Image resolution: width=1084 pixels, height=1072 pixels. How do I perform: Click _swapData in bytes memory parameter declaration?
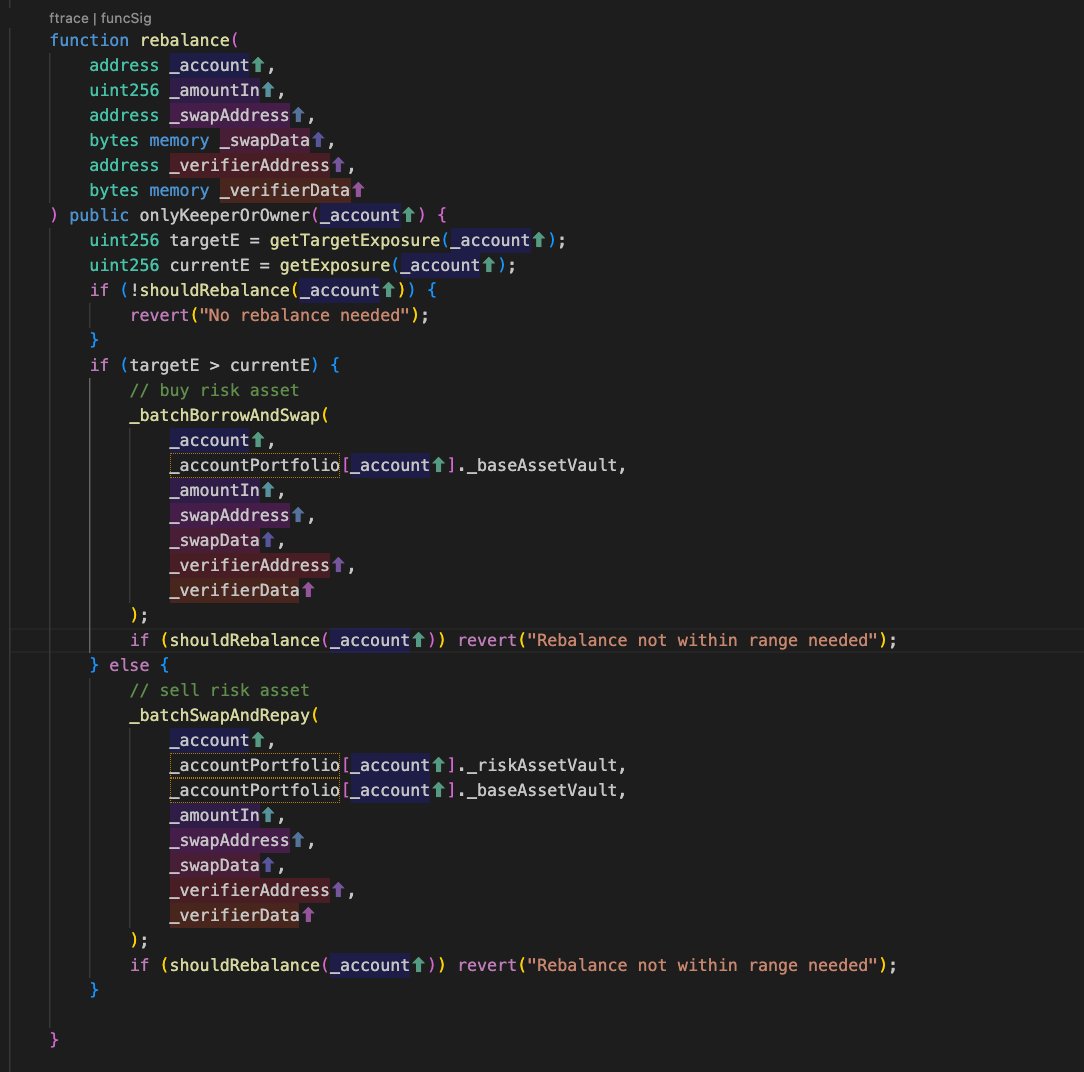pyautogui.click(x=265, y=140)
